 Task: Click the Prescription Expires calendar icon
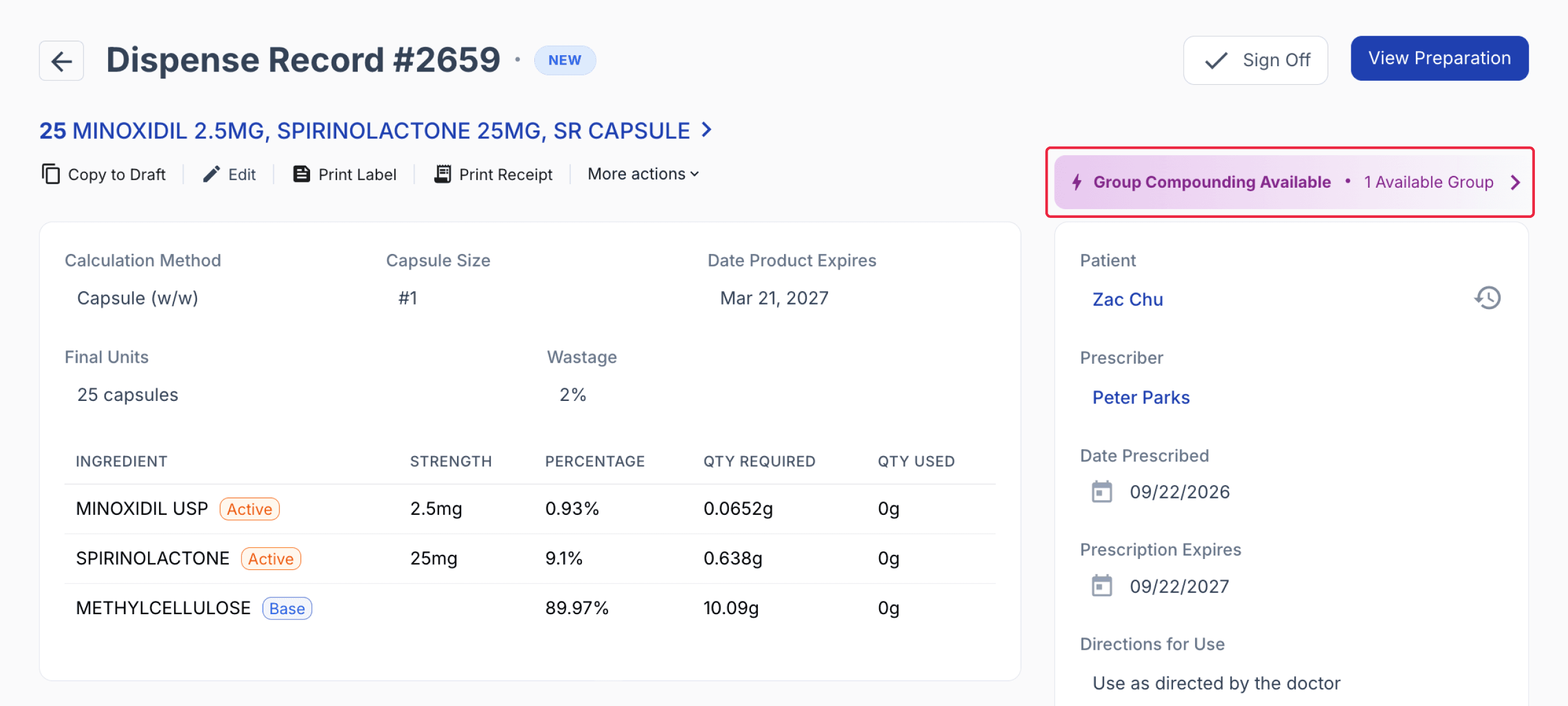(1102, 586)
